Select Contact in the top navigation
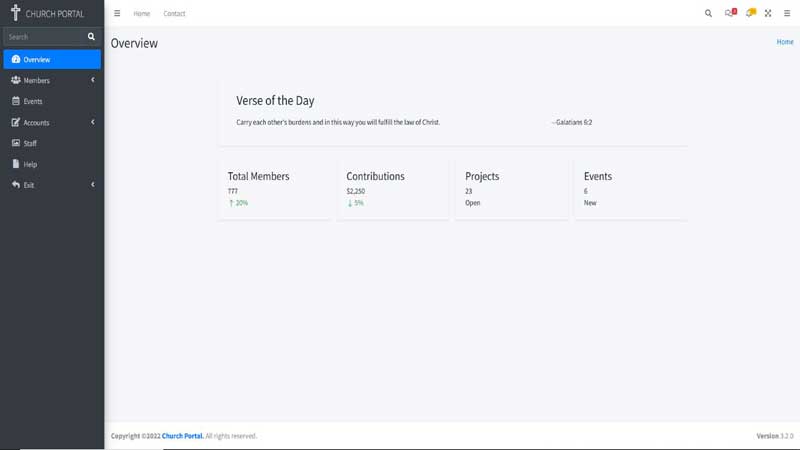This screenshot has width=800, height=450. point(174,14)
